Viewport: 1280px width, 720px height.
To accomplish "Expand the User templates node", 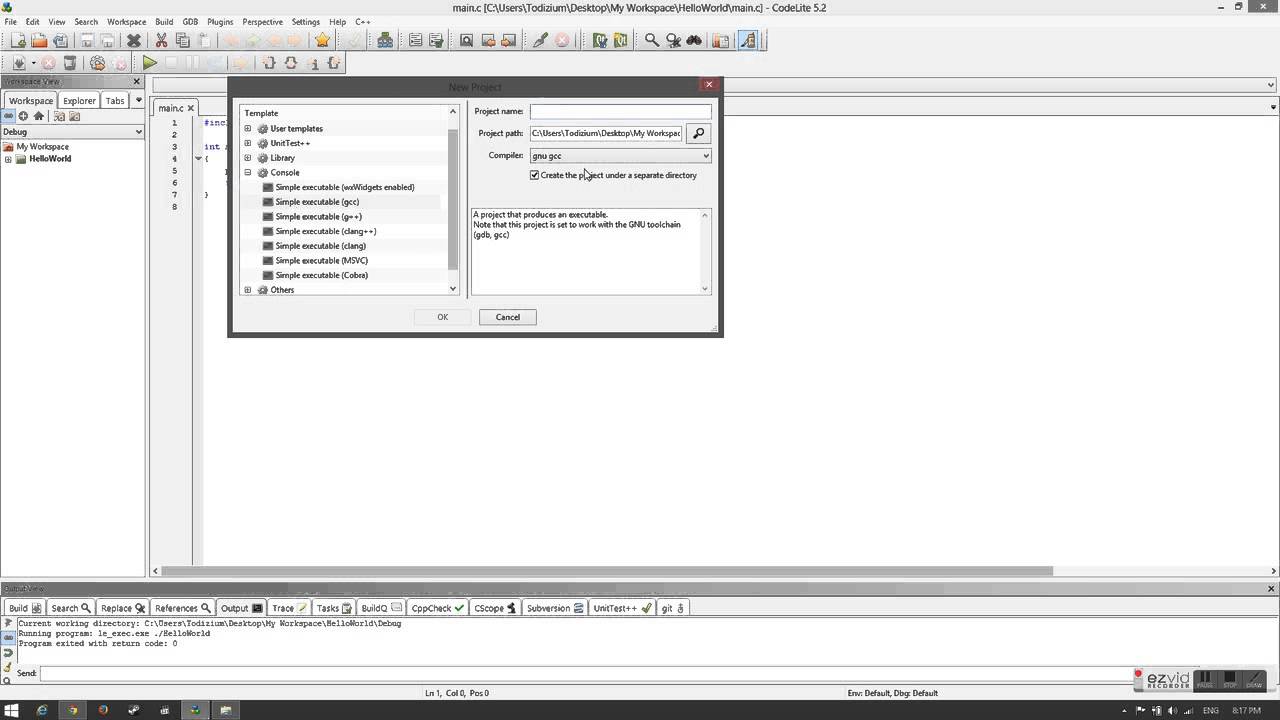I will 248,129.
